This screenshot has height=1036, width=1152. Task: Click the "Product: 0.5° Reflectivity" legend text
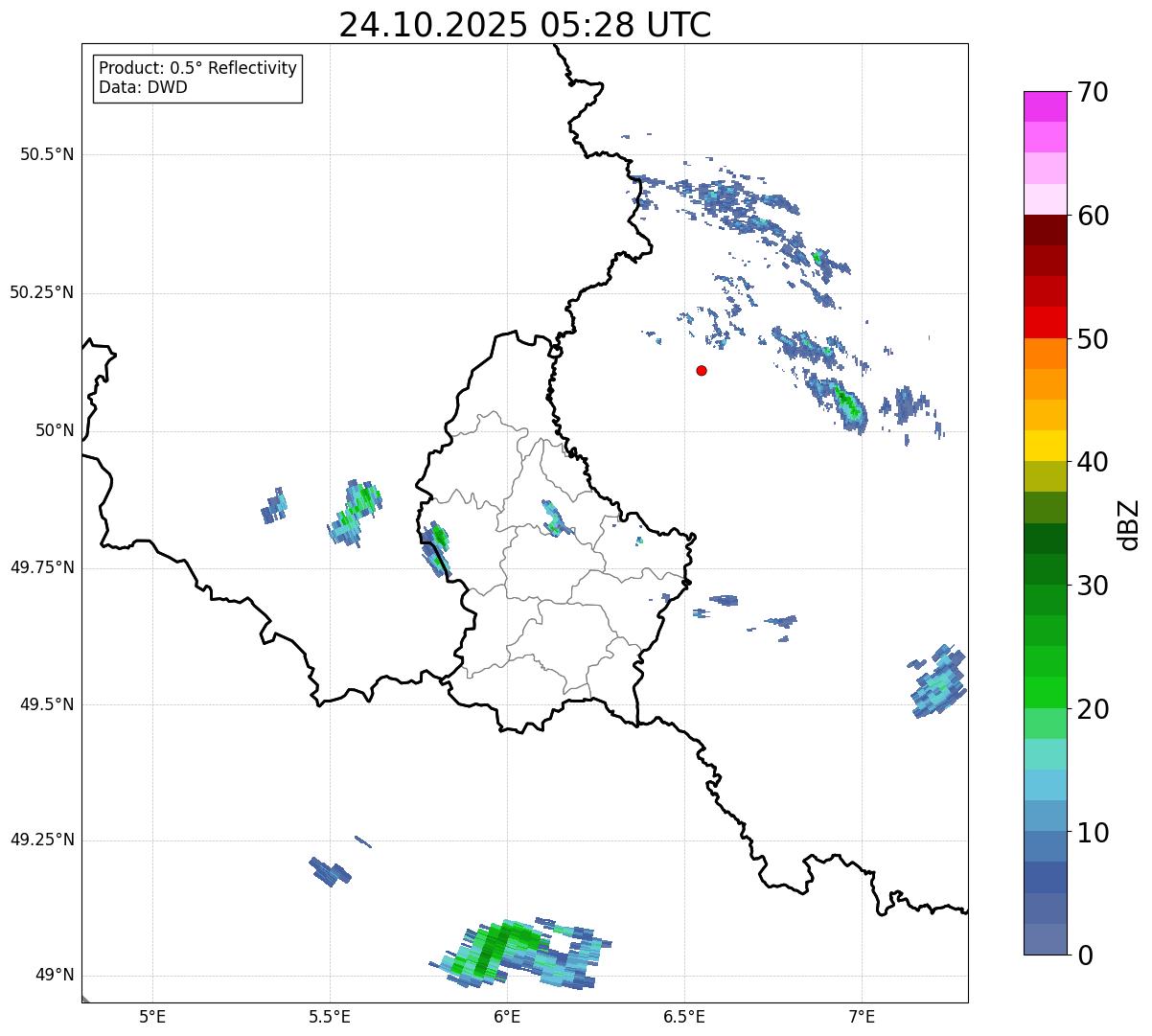click(x=197, y=69)
